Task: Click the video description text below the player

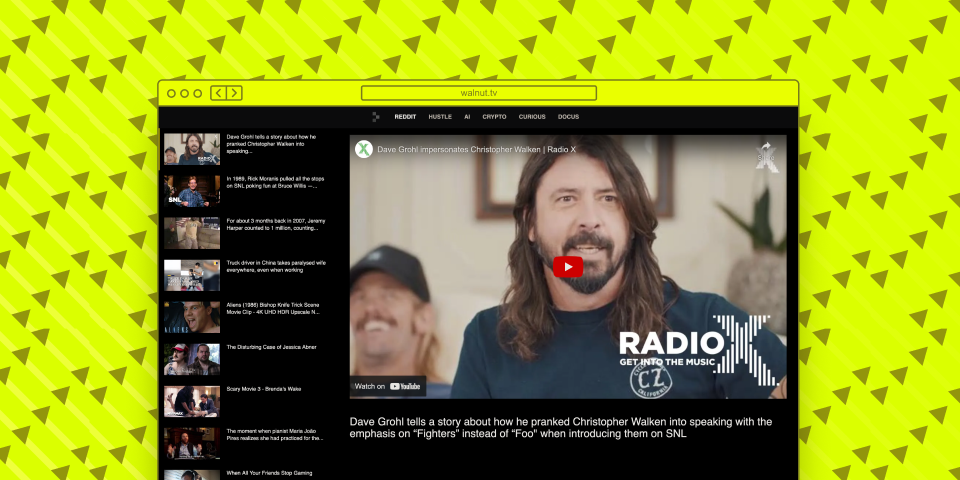Action: [561, 427]
